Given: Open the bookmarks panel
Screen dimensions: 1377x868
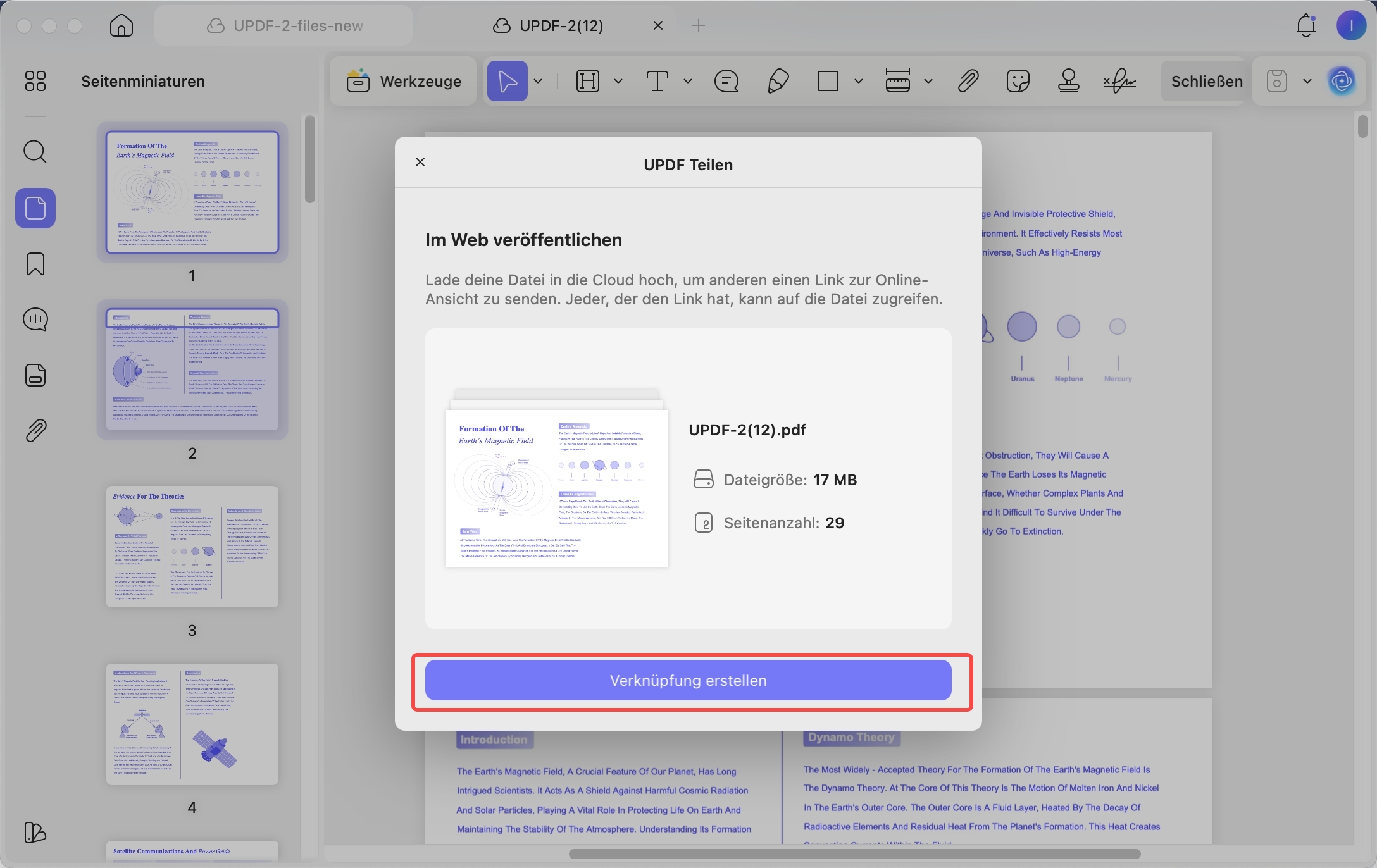Looking at the screenshot, I should point(35,264).
